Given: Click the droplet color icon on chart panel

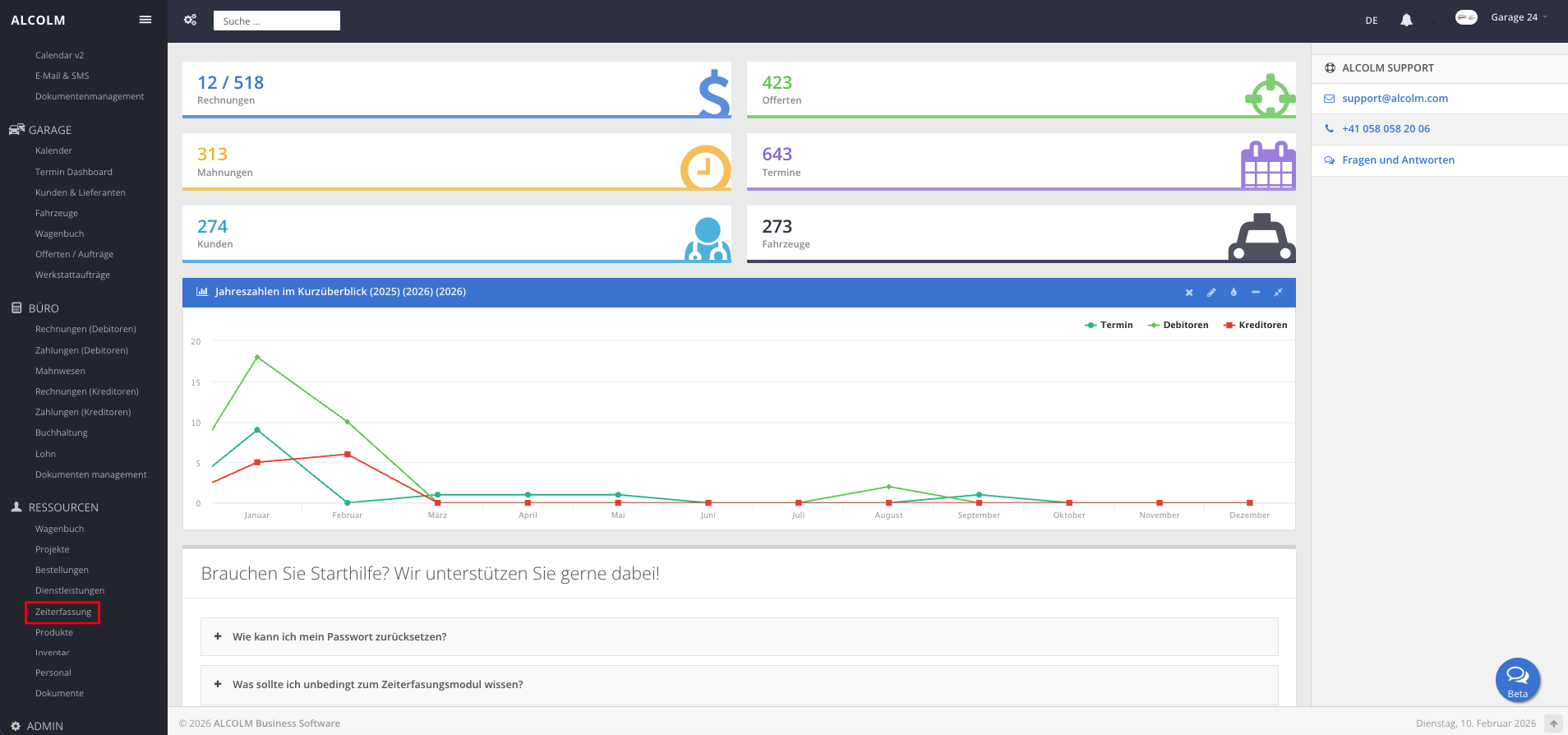Looking at the screenshot, I should tap(1234, 293).
